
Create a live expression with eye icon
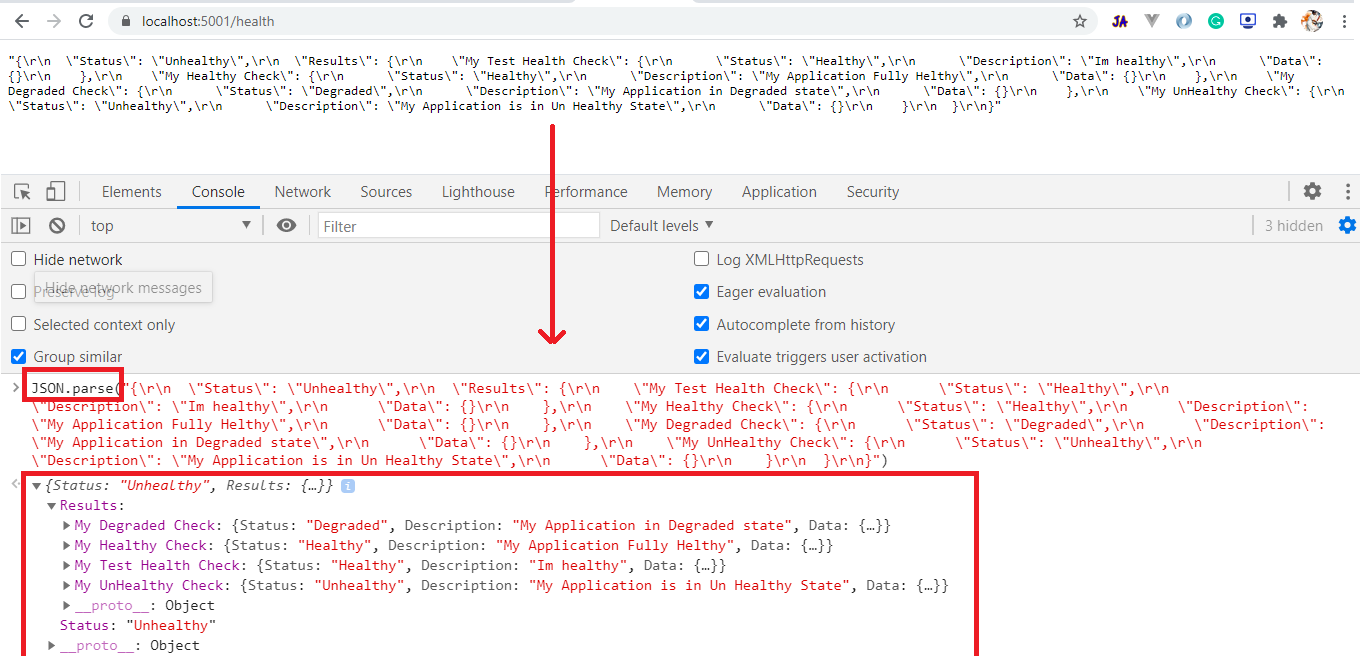click(x=286, y=225)
